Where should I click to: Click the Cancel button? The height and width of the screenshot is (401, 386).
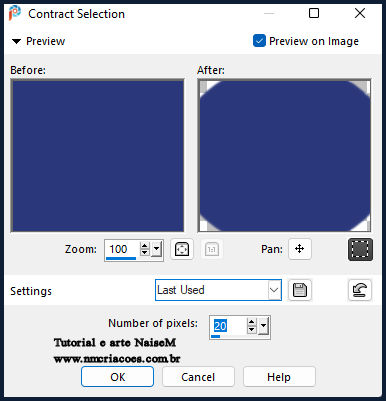[198, 377]
